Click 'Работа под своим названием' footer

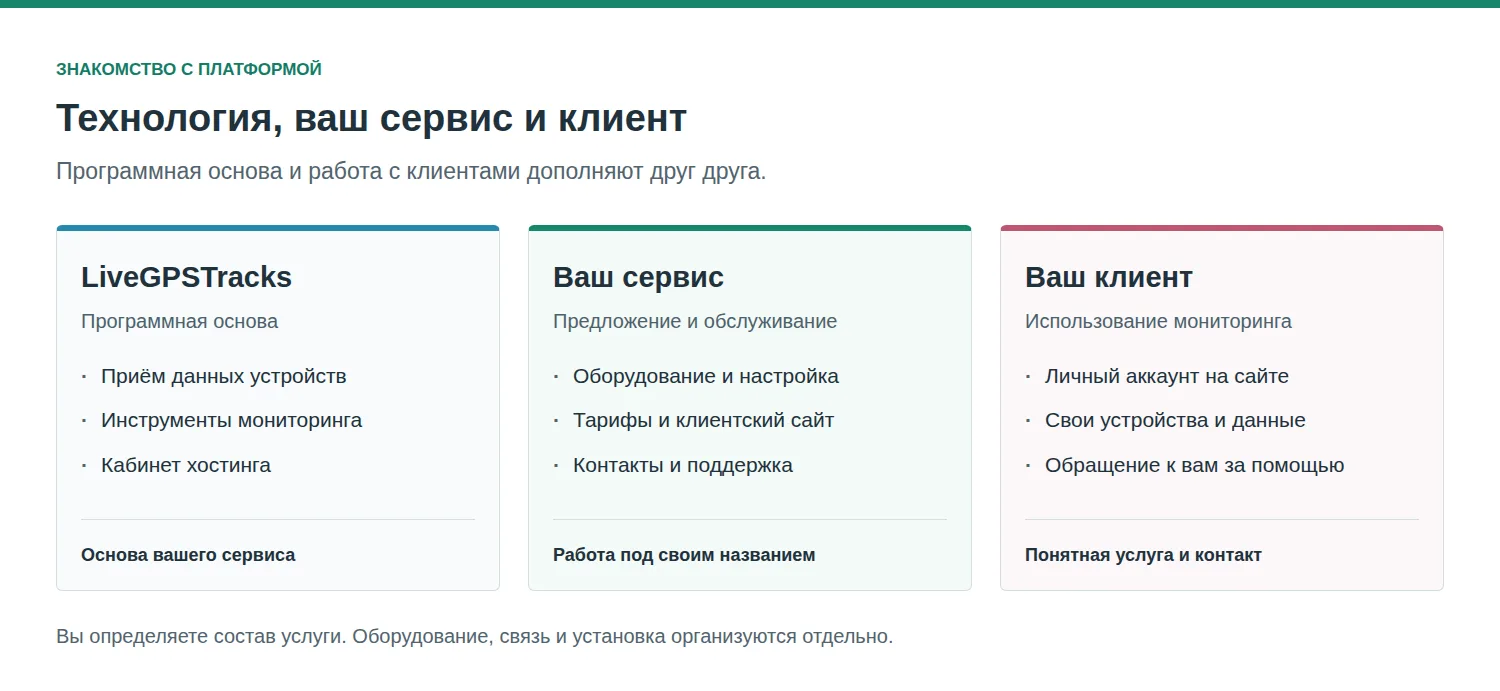point(684,554)
